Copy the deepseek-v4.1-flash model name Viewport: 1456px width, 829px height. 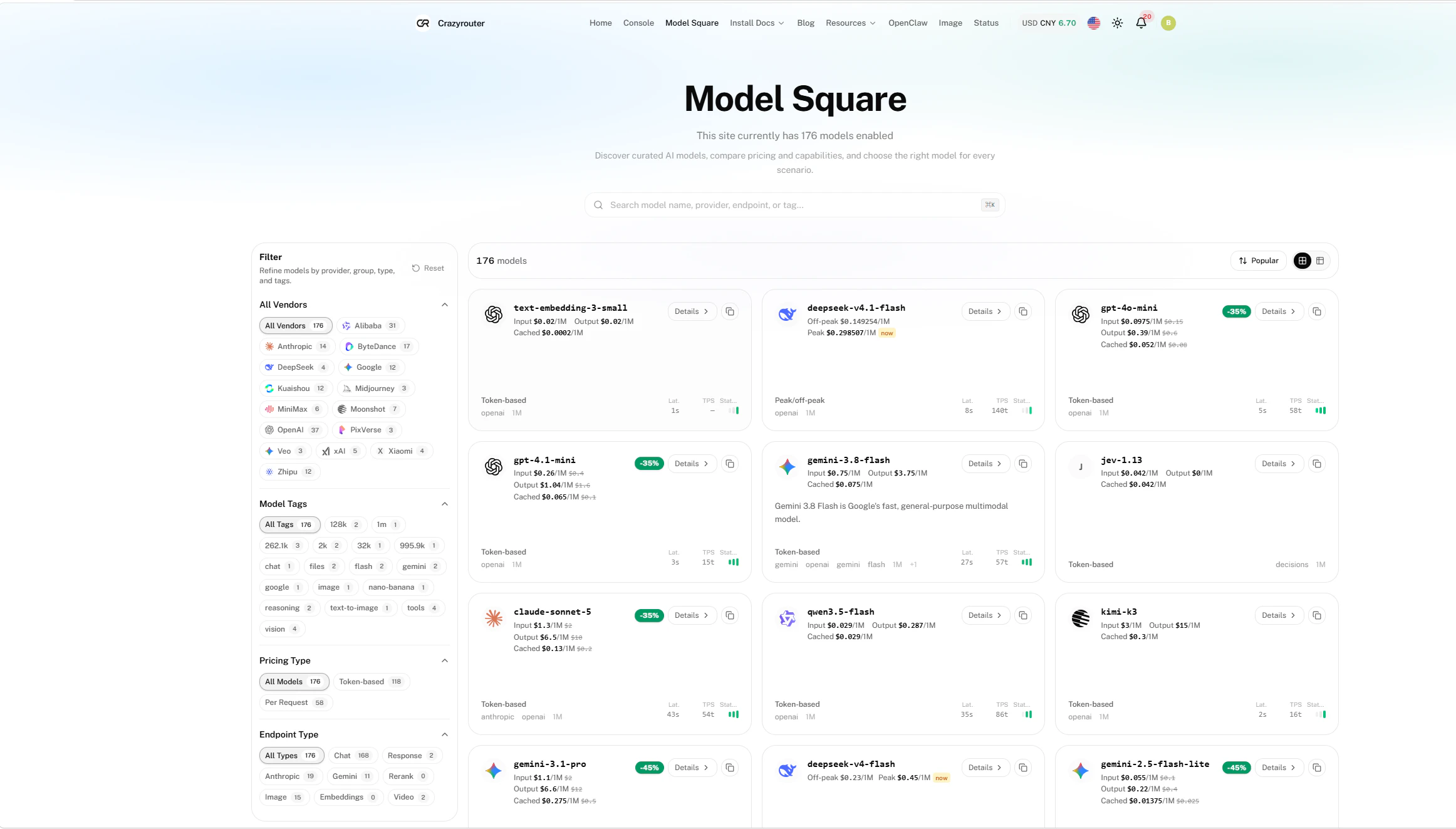pyautogui.click(x=1023, y=311)
